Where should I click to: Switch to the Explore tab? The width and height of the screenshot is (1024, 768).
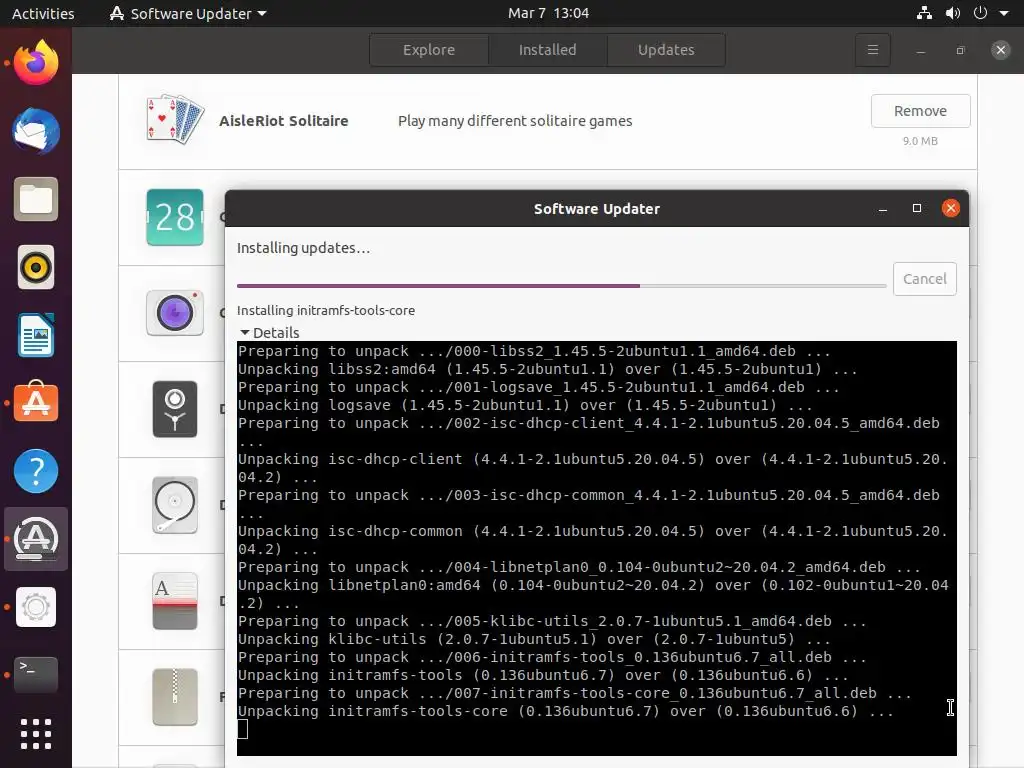pos(429,50)
